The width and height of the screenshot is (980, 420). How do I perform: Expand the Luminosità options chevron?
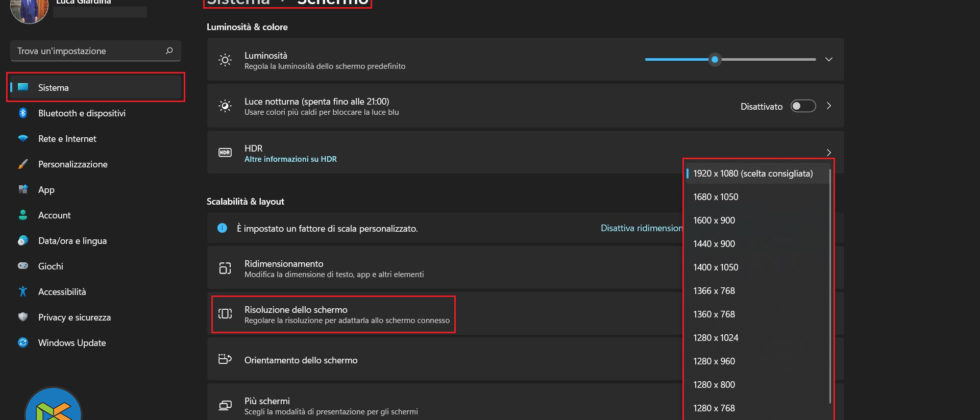[829, 60]
